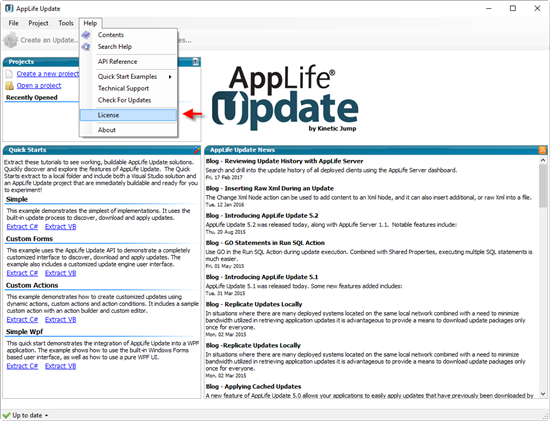Extract VB for Simple Wpf example
The image size is (550, 421).
click(60, 366)
